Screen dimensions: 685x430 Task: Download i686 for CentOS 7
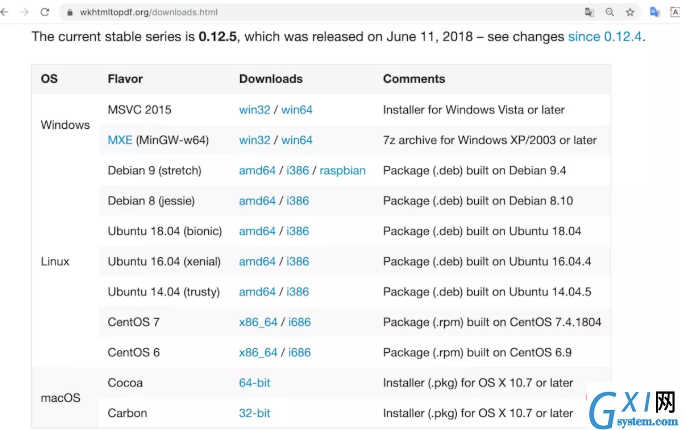299,322
